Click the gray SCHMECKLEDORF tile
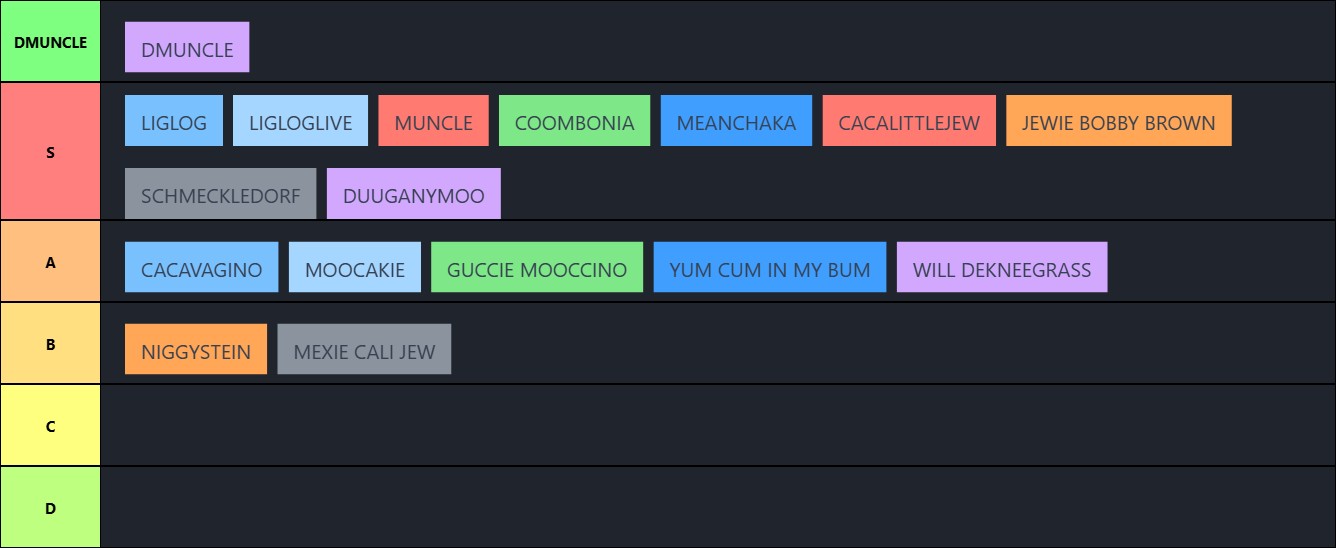The width and height of the screenshot is (1336, 548). 220,194
